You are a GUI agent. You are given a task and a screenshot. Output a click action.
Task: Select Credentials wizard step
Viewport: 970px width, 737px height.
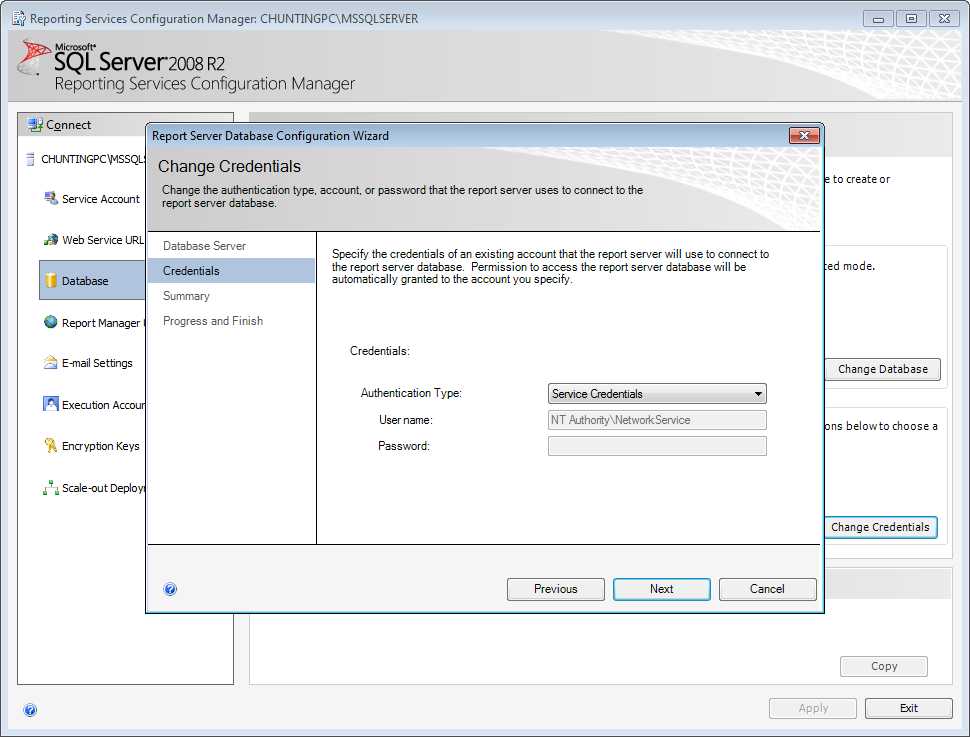tap(231, 271)
